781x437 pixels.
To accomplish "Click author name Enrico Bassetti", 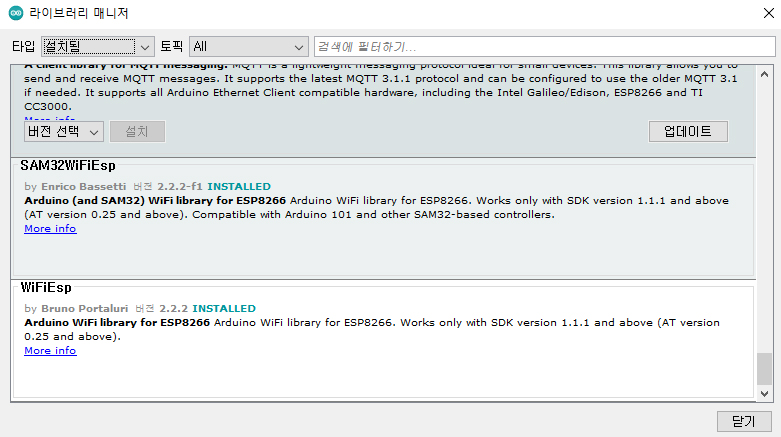I will tap(84, 187).
